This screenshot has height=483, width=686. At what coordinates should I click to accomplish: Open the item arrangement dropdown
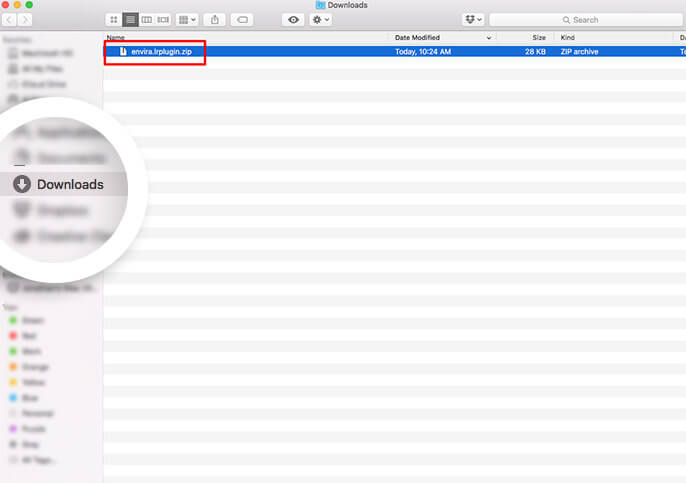(187, 20)
